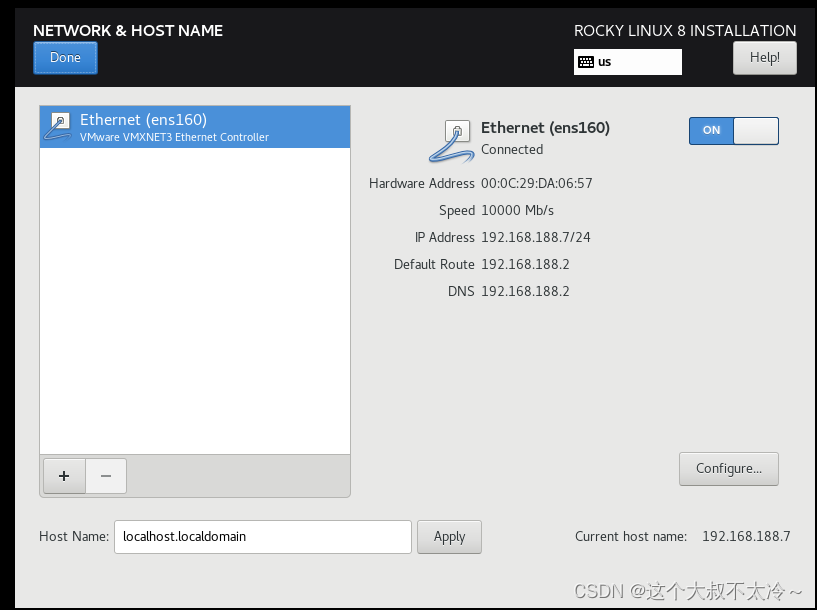817x610 pixels.
Task: Click the minus button to remove device
Action: click(x=106, y=476)
